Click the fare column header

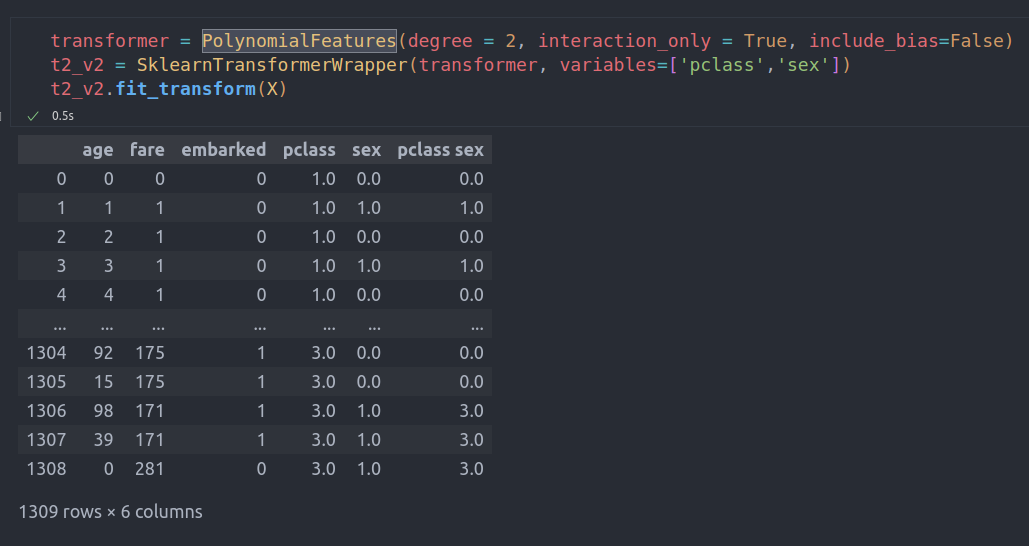click(x=147, y=150)
